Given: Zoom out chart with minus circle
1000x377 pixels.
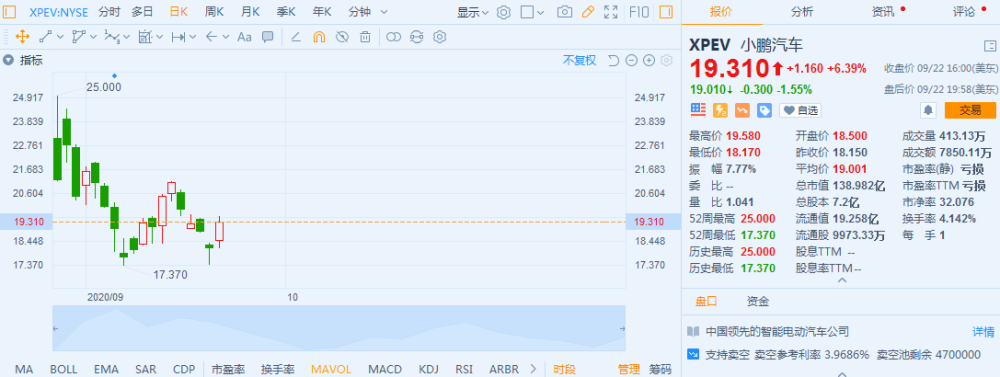Looking at the screenshot, I should (631, 61).
